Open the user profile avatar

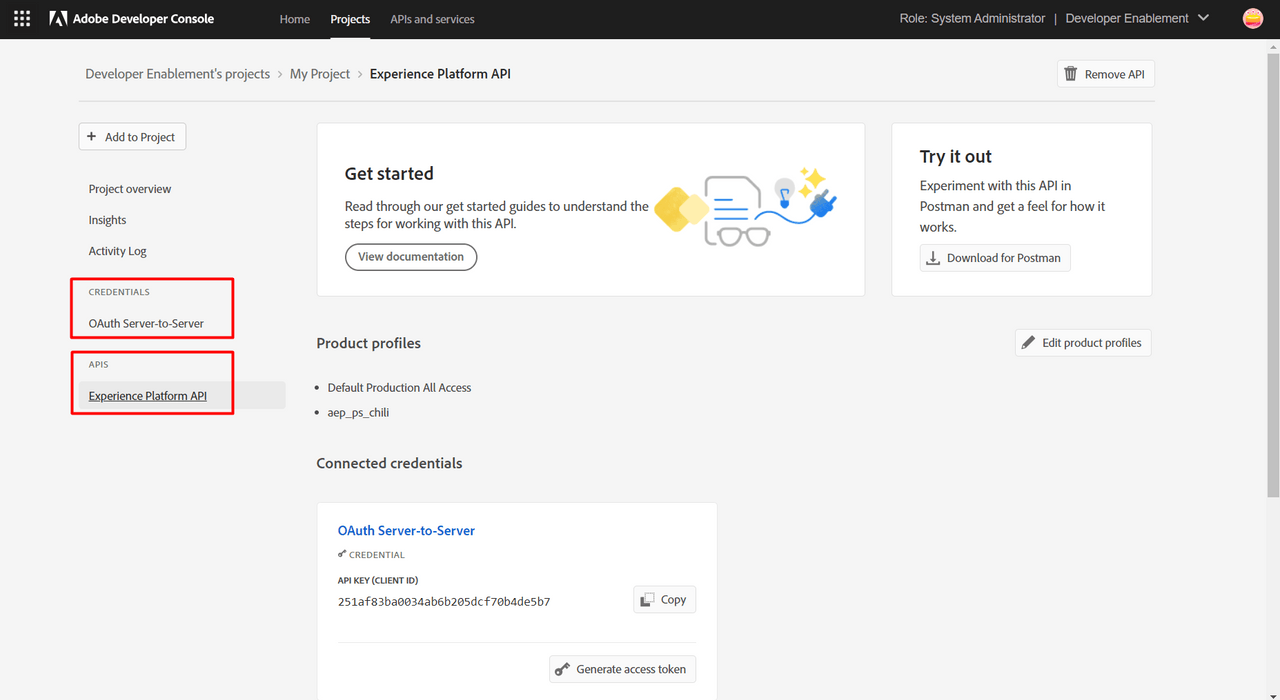(1253, 18)
